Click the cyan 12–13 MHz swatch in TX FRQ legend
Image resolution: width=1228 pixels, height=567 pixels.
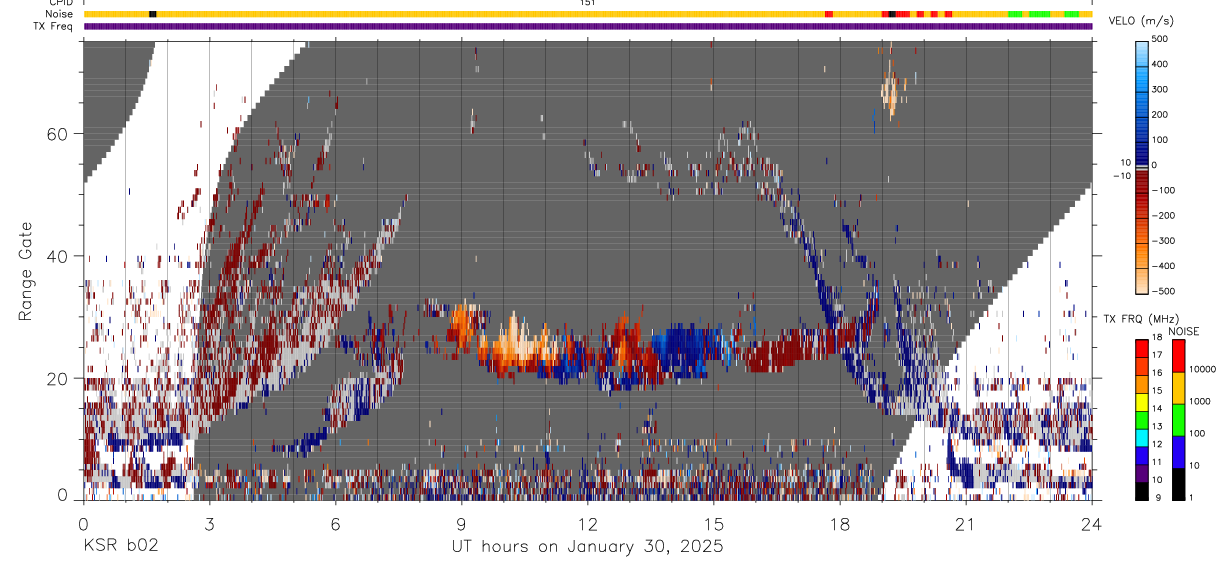(1142, 437)
